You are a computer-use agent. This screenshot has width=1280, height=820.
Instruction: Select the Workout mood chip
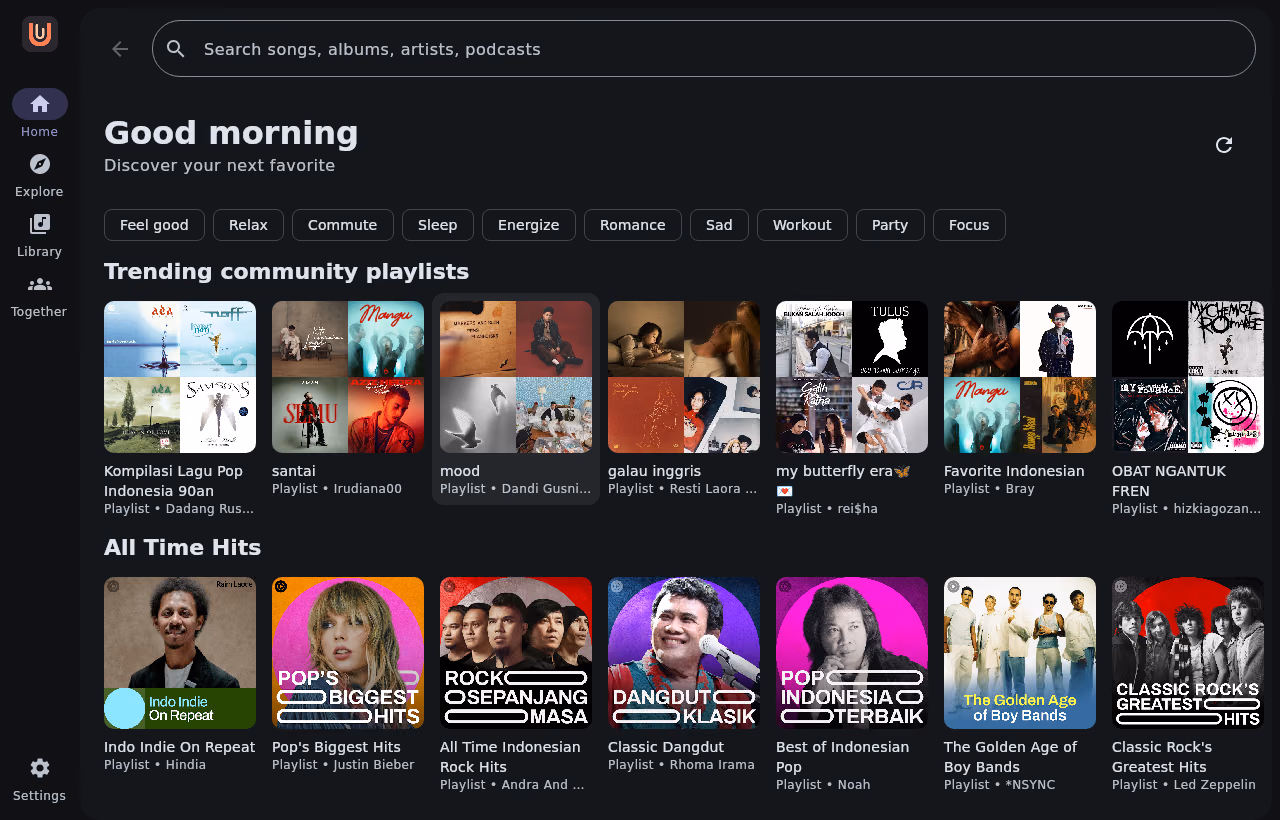click(802, 225)
